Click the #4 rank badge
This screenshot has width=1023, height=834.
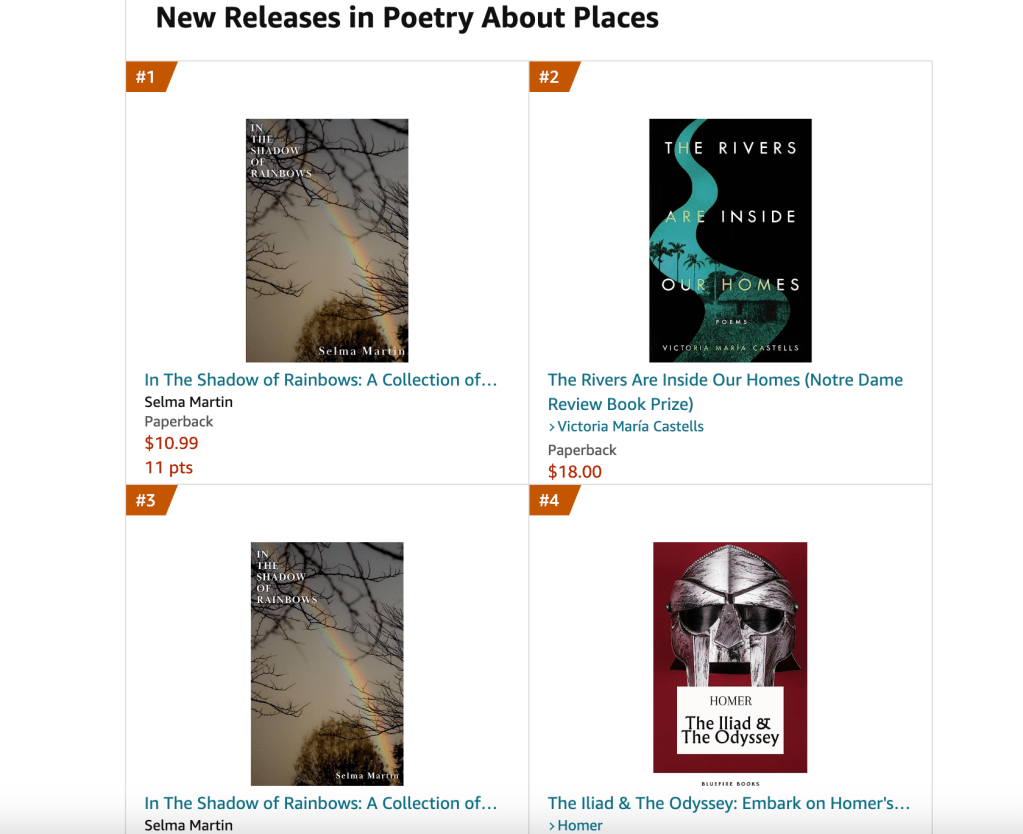point(551,500)
